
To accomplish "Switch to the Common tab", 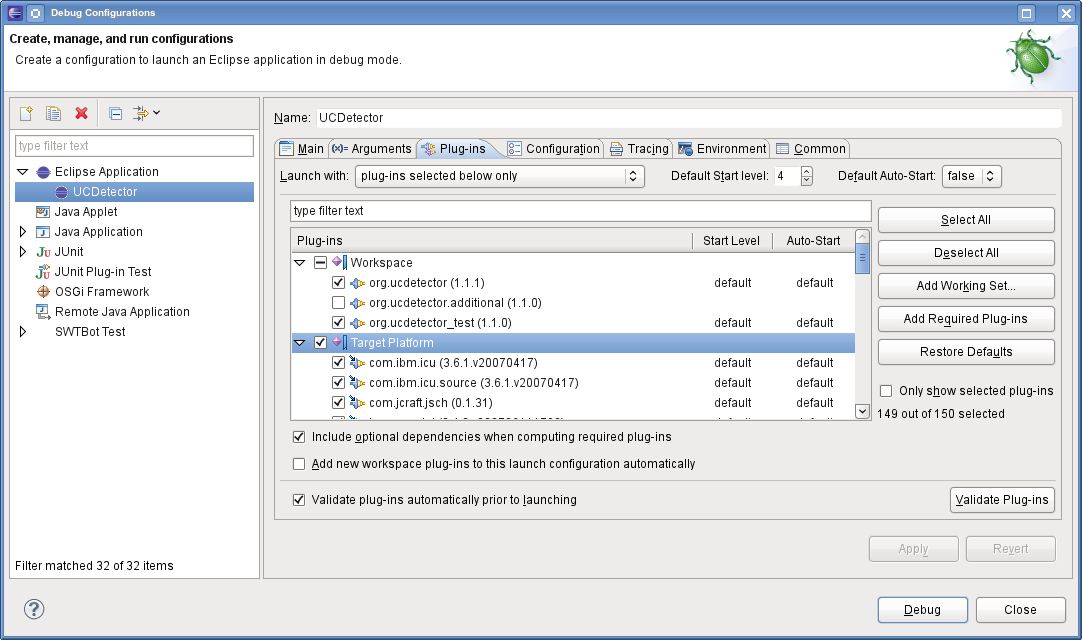I will pyautogui.click(x=811, y=148).
